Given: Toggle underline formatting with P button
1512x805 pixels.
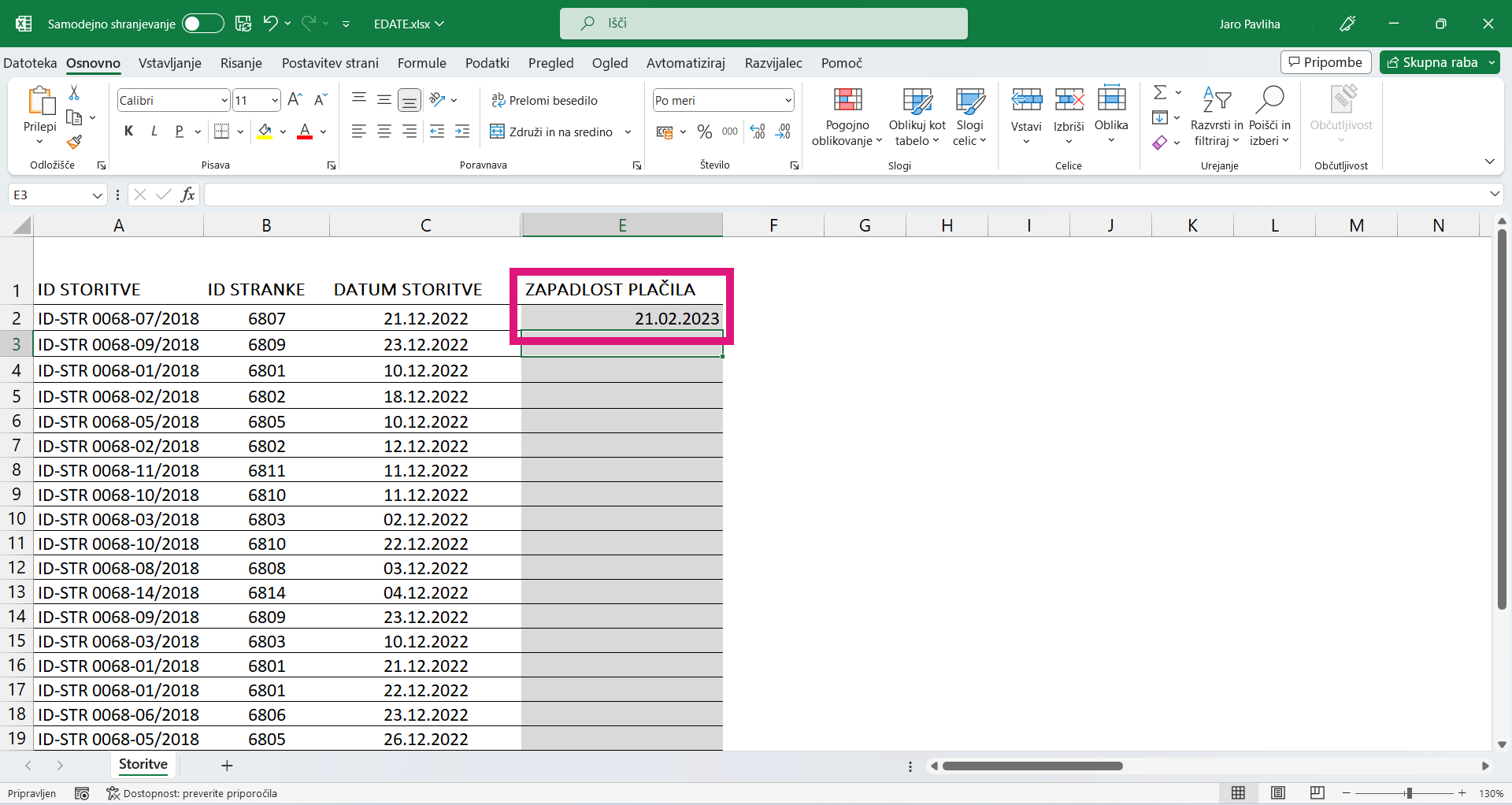Looking at the screenshot, I should click(180, 132).
